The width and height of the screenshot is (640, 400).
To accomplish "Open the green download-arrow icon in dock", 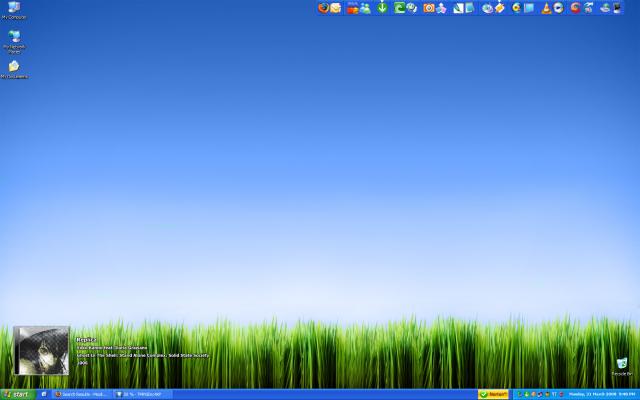I will coord(382,8).
